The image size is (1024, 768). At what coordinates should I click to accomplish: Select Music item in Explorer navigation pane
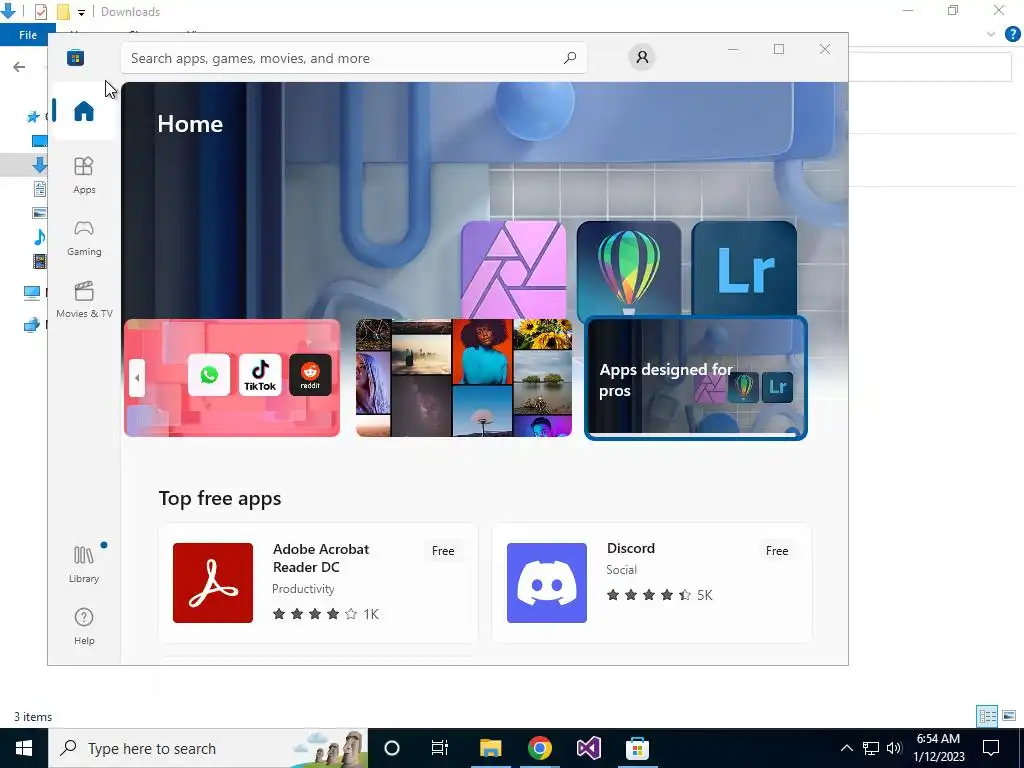pyautogui.click(x=39, y=236)
